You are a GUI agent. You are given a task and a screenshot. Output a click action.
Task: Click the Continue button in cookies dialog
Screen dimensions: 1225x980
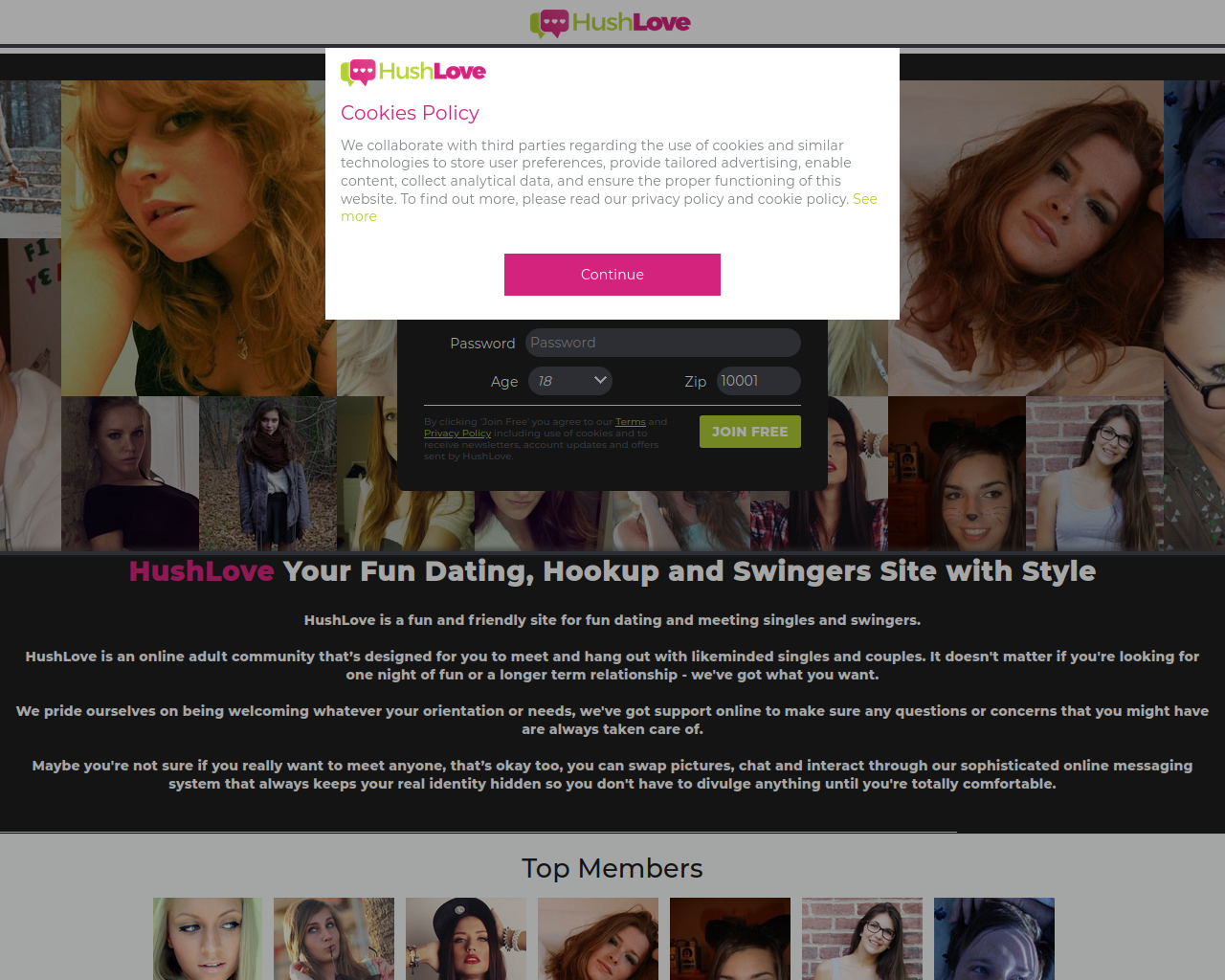(x=612, y=275)
